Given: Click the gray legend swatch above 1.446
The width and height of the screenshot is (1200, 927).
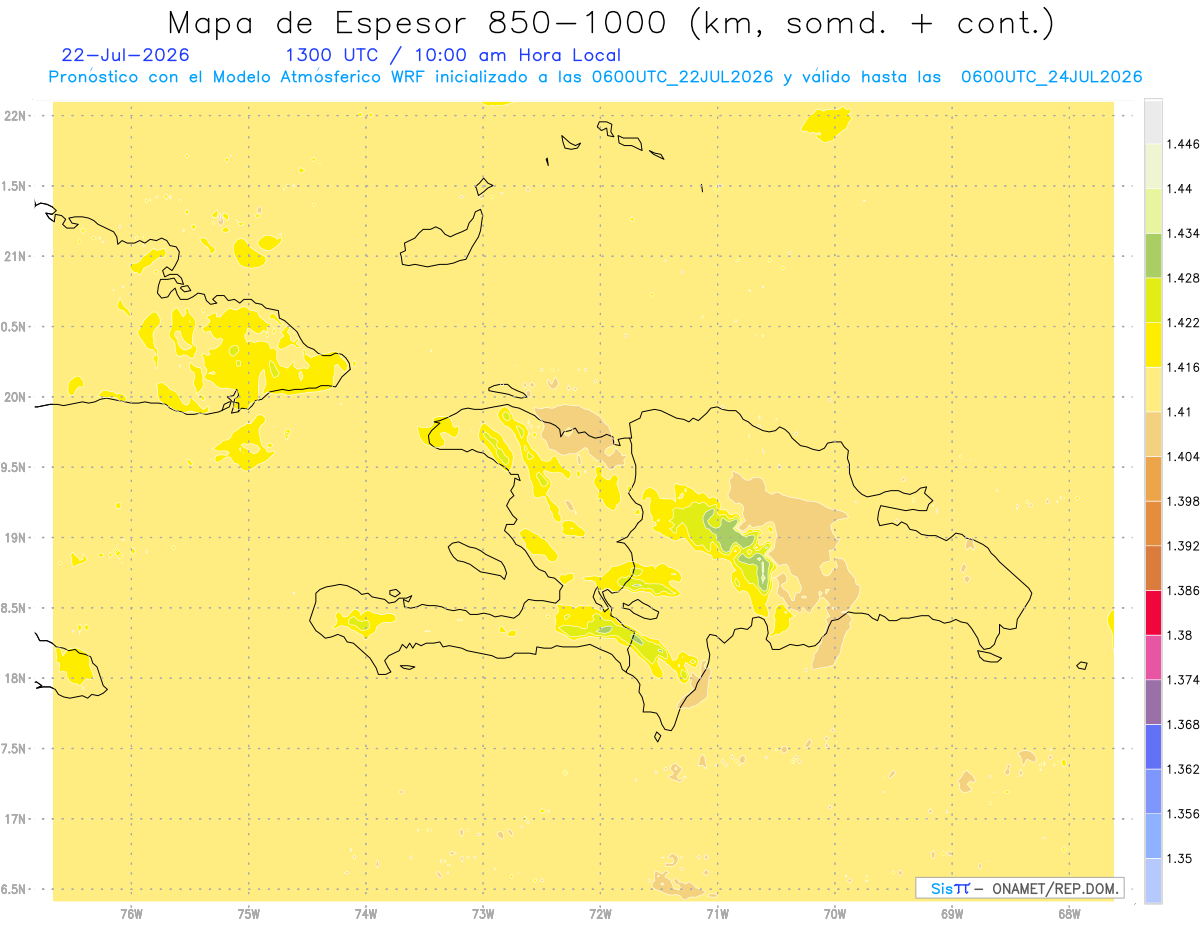Looking at the screenshot, I should [1153, 121].
